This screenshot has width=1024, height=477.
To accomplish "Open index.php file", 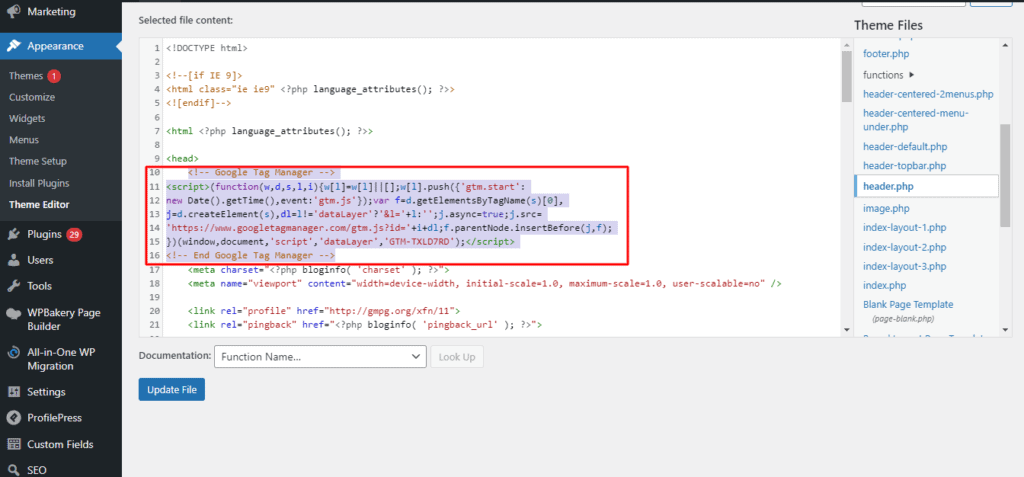I will tap(884, 286).
